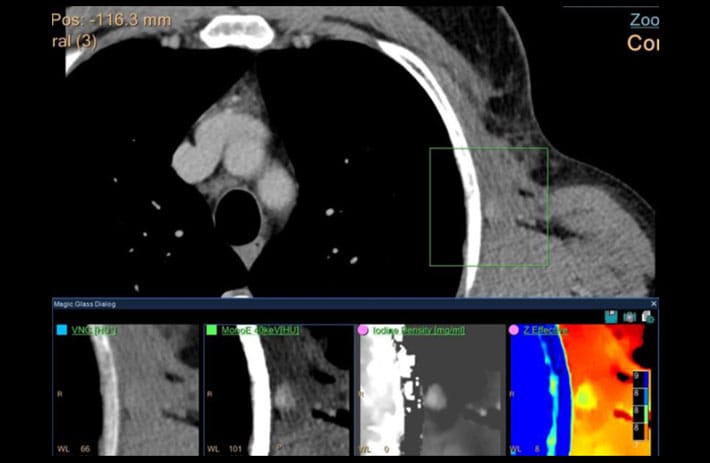Image resolution: width=710 pixels, height=463 pixels.
Task: Click the green square beside MonoE 40keV
Action: [212, 329]
